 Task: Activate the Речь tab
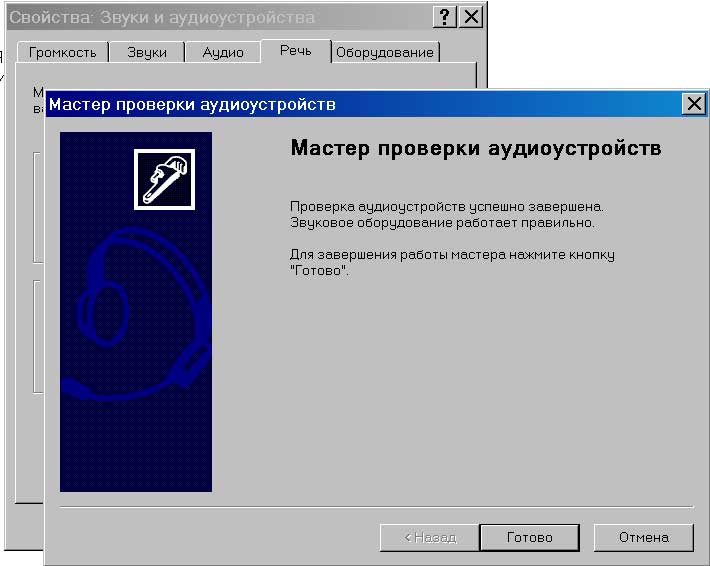tap(295, 50)
